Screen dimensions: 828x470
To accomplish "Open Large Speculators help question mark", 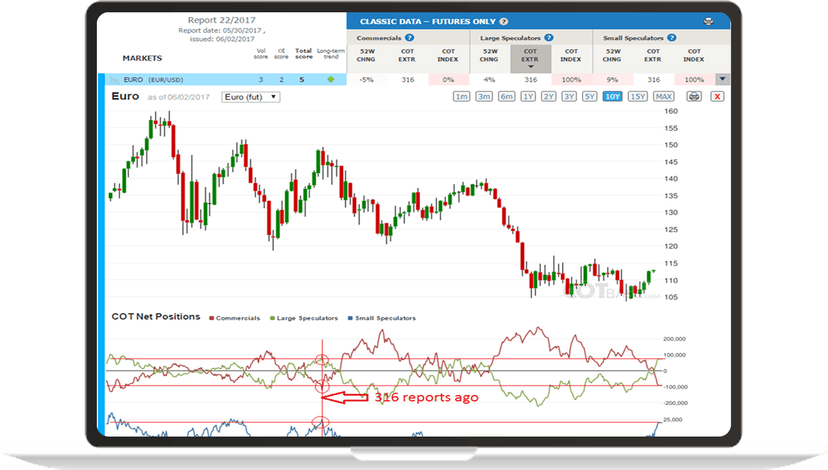I will (549, 38).
